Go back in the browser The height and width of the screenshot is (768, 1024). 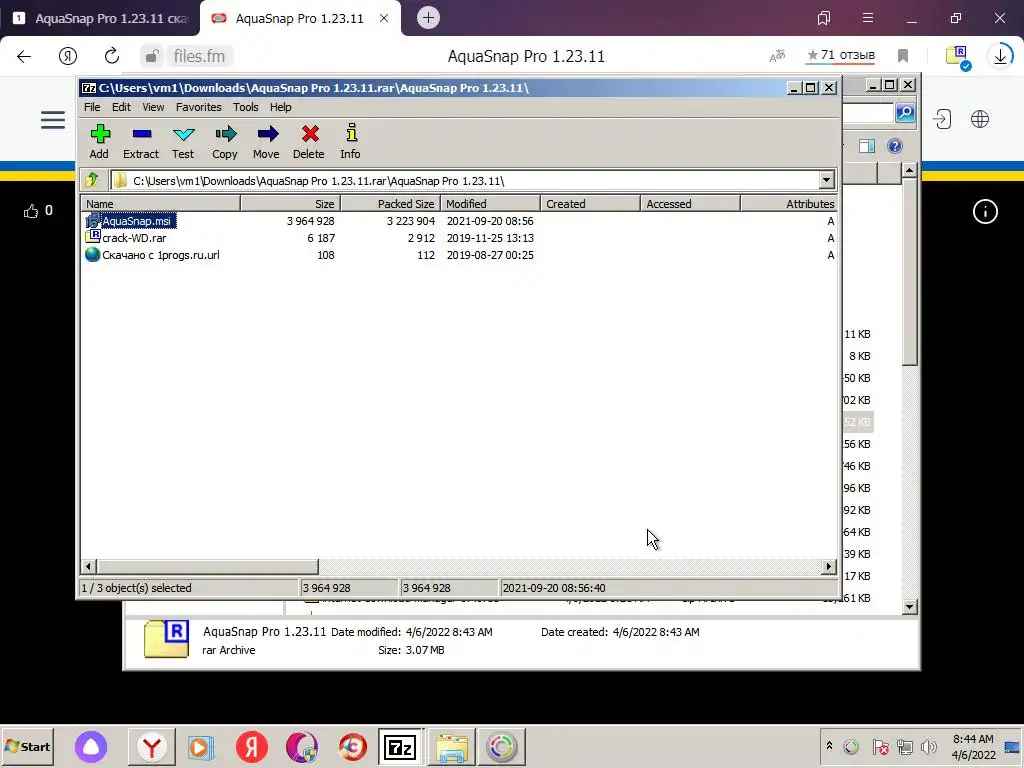point(24,56)
